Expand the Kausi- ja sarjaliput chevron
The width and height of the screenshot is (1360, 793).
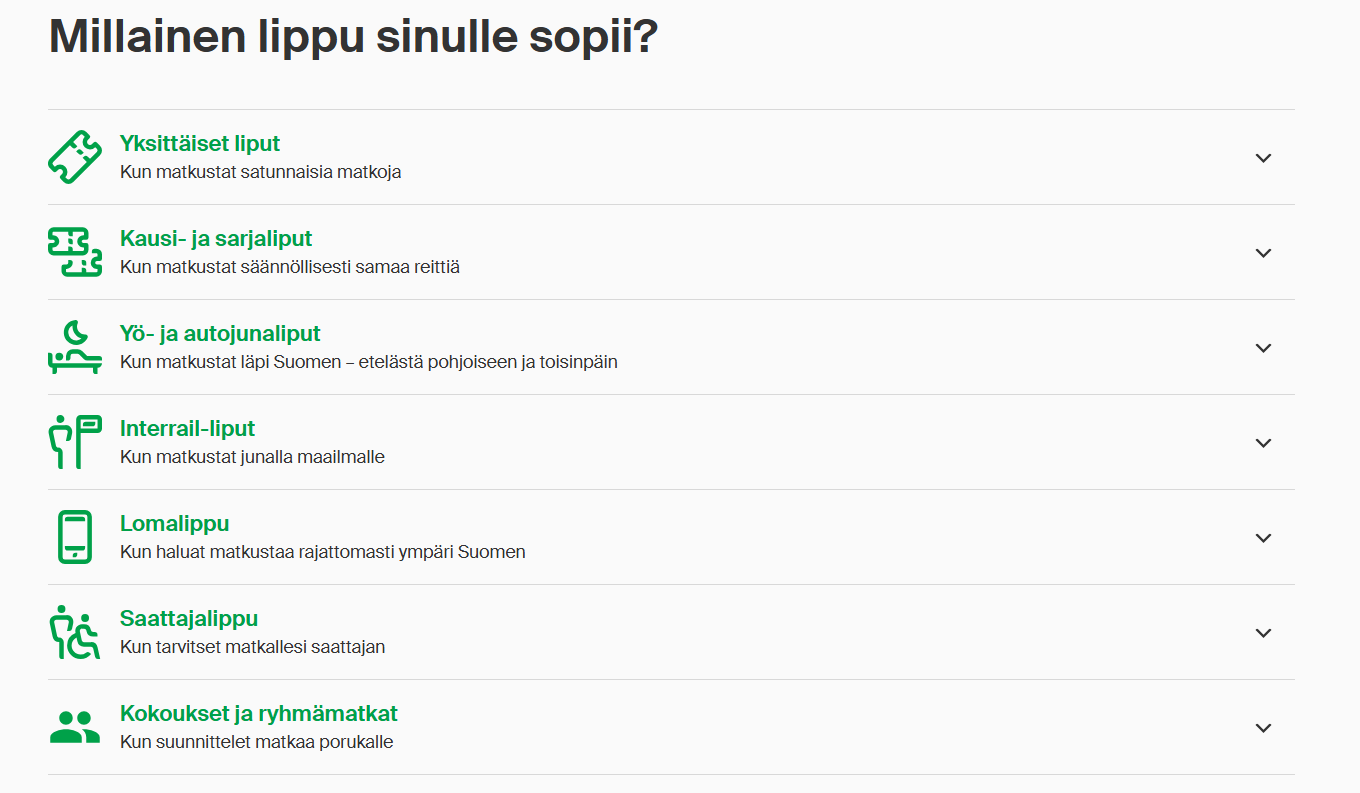coord(1263,253)
